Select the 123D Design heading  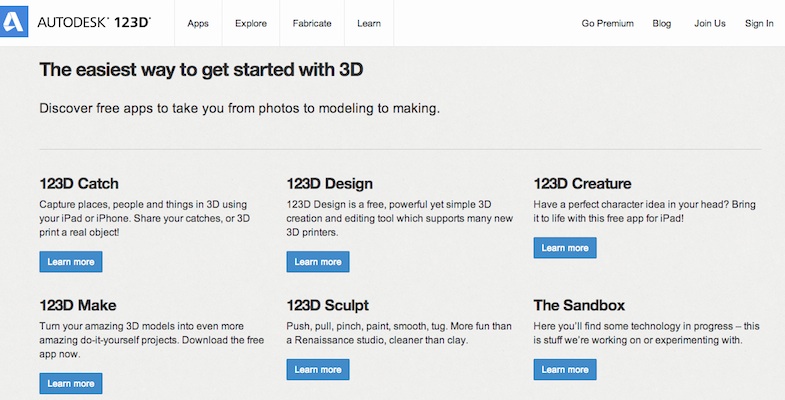click(x=329, y=183)
